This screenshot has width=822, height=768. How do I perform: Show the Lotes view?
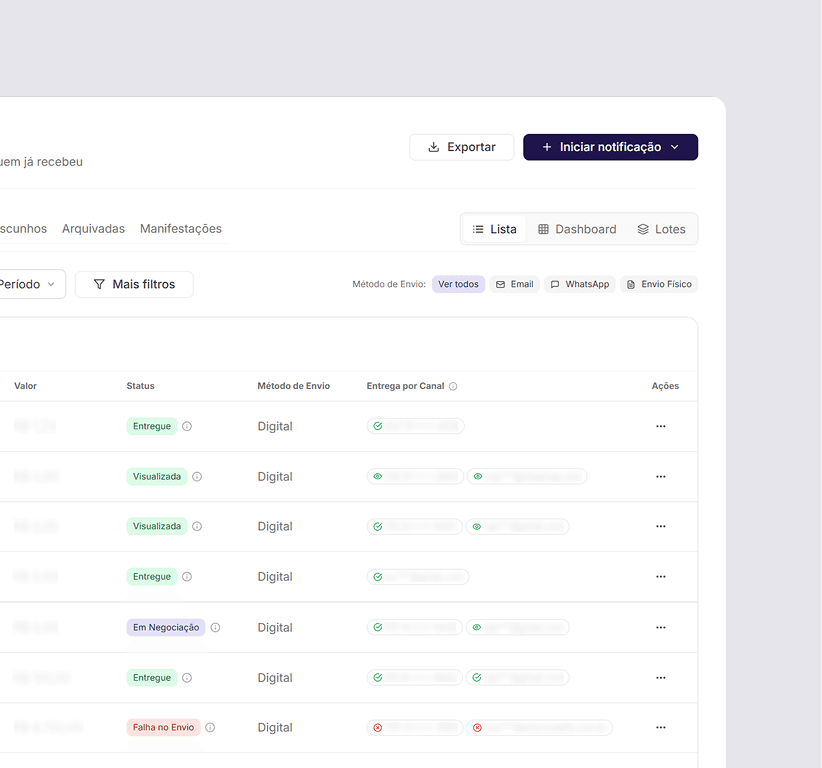(662, 229)
